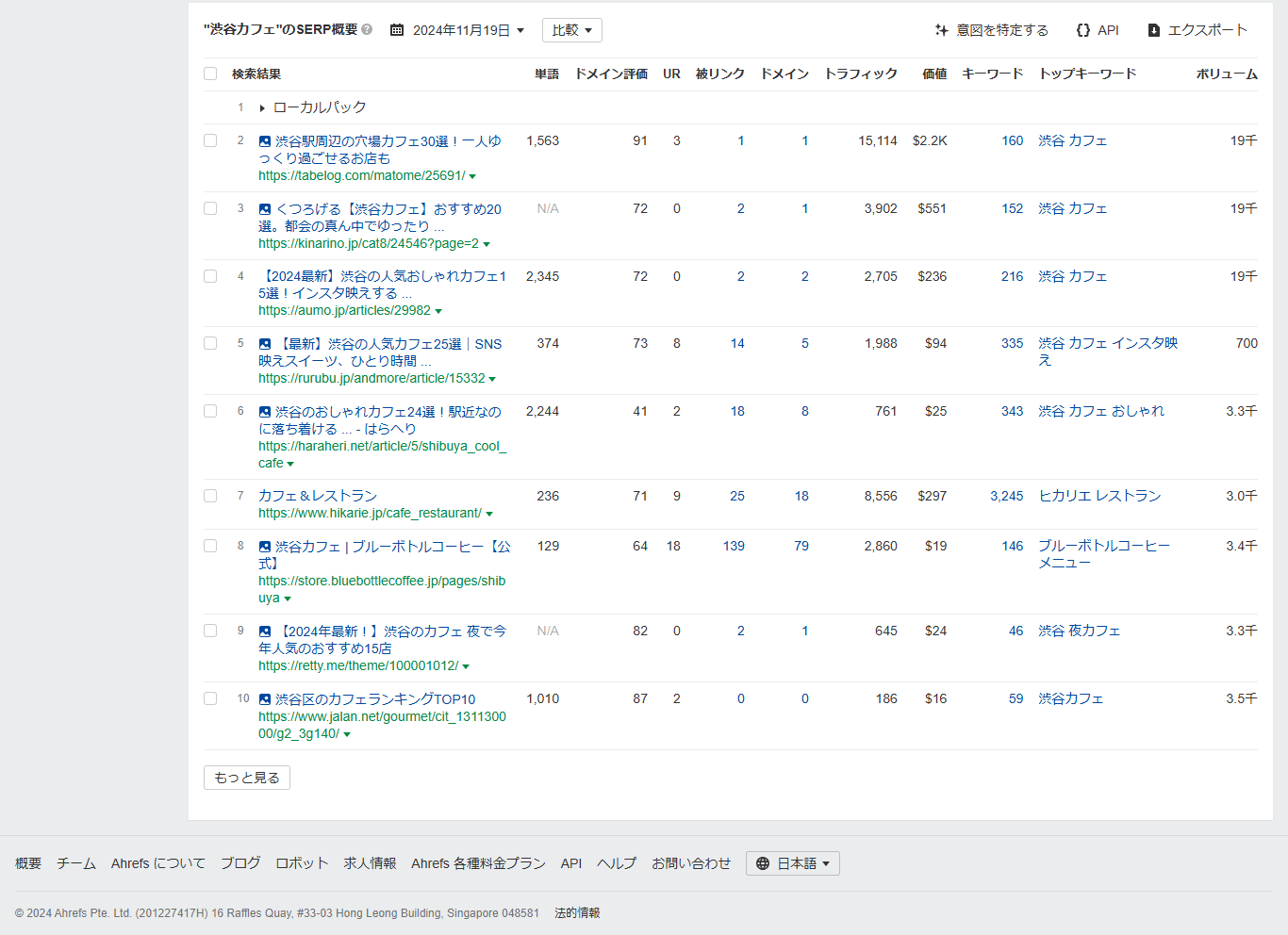Open URL dropdown arrow for rurubu.jp
The width and height of the screenshot is (1288, 935).
pyautogui.click(x=492, y=379)
